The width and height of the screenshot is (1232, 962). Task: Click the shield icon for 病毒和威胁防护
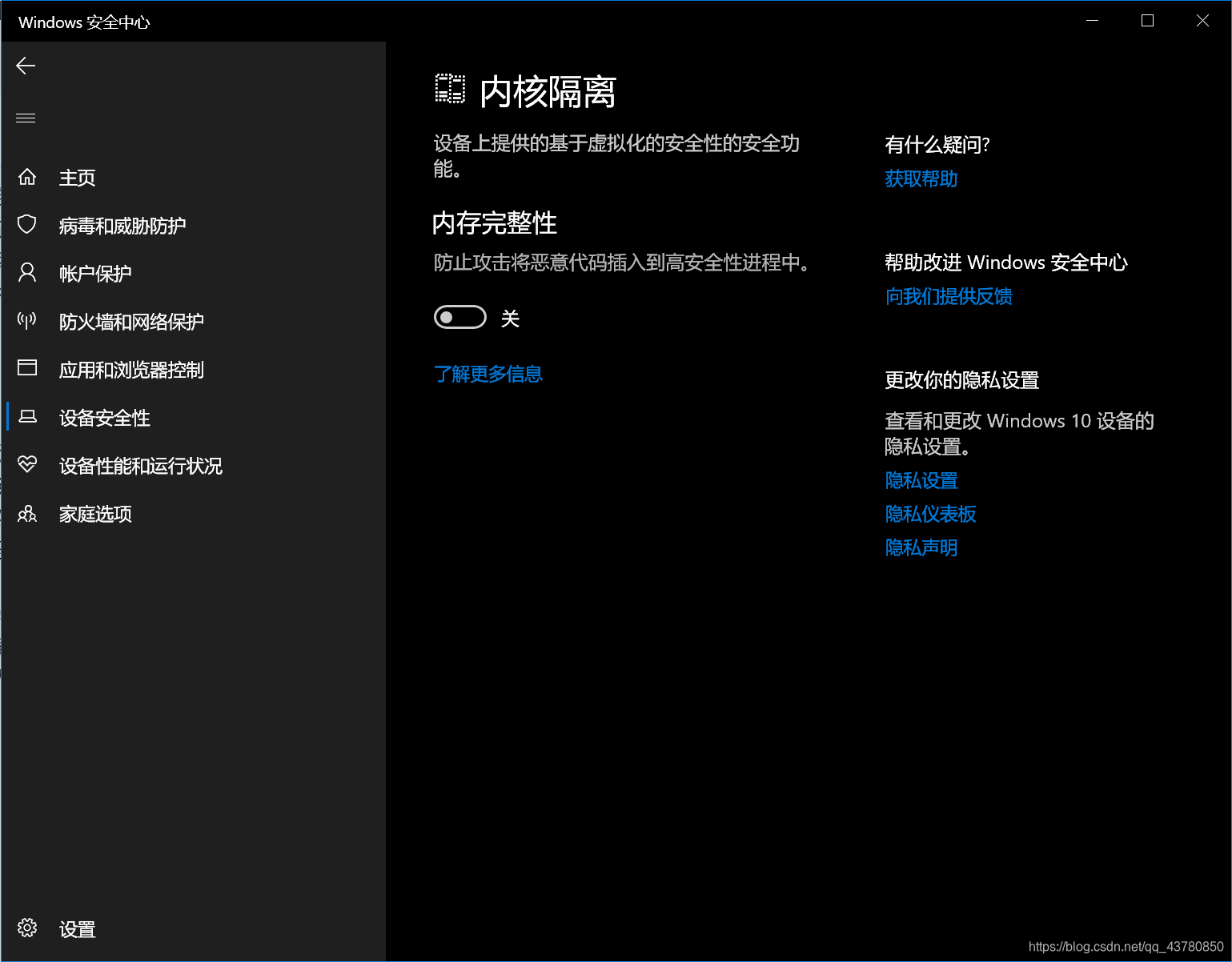[27, 225]
